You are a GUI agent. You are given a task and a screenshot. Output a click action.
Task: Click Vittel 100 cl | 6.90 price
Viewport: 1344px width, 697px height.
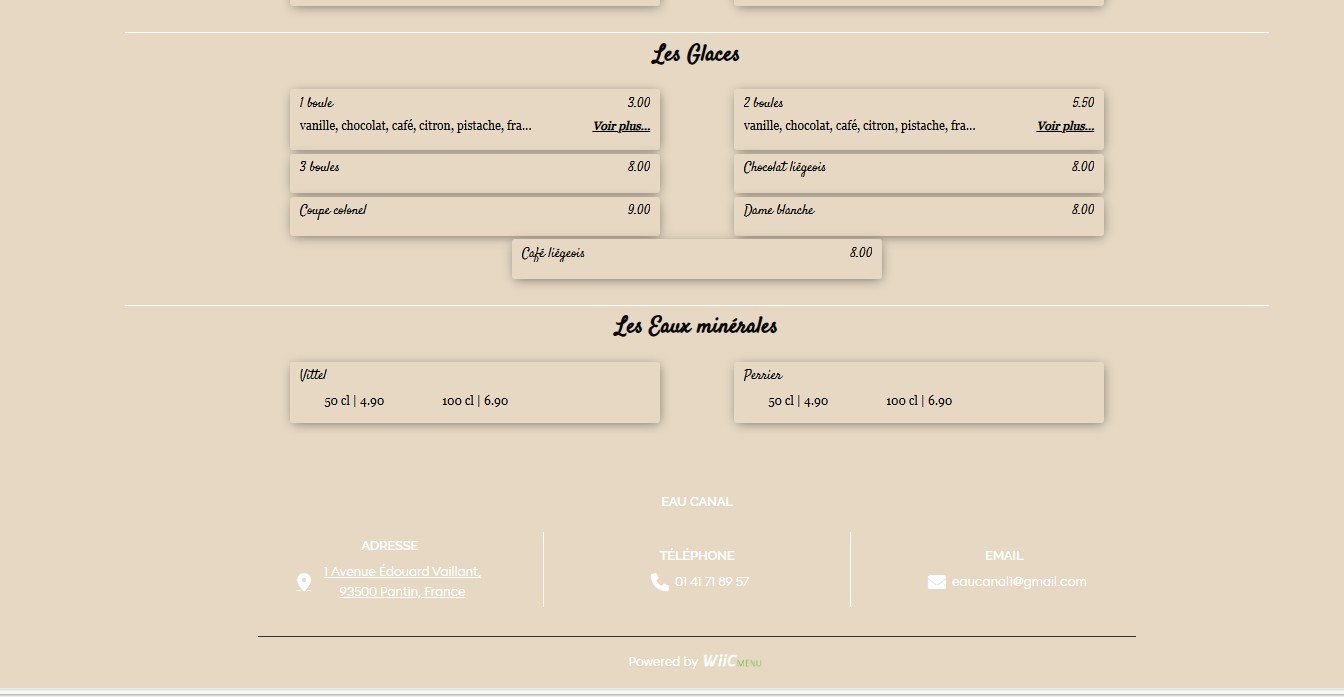pos(475,401)
